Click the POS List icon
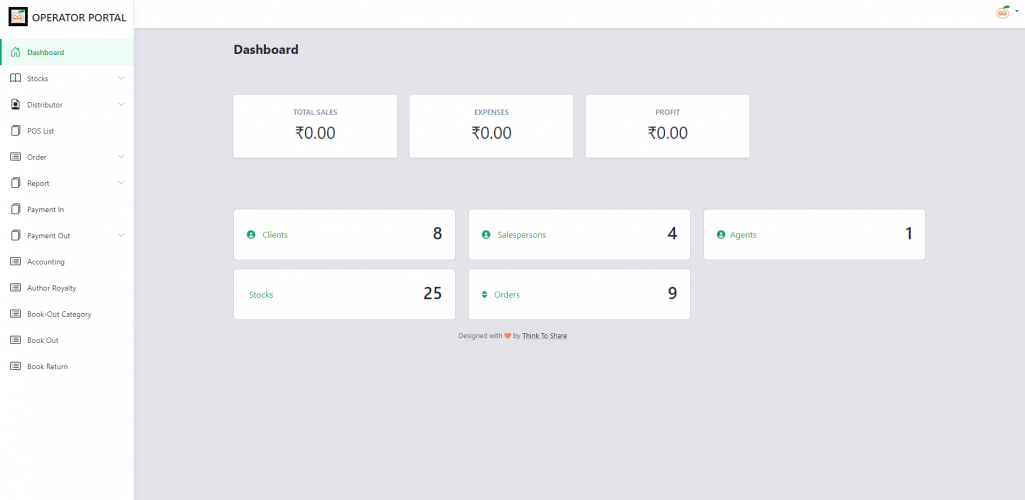Viewport: 1025px width, 500px height. click(x=15, y=131)
